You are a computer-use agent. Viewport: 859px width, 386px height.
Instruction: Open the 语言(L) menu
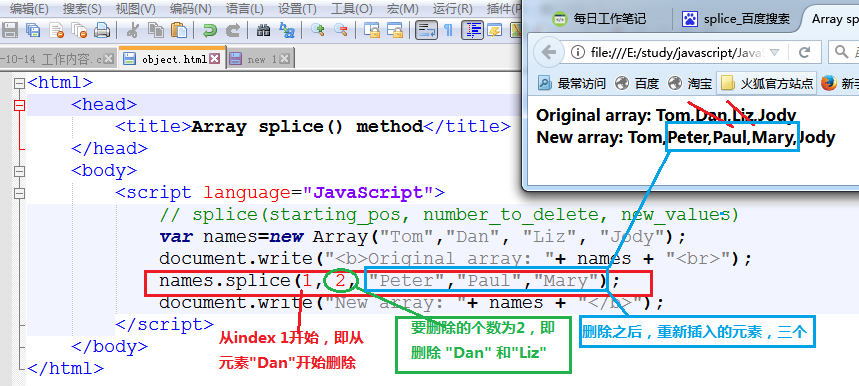pyautogui.click(x=244, y=8)
